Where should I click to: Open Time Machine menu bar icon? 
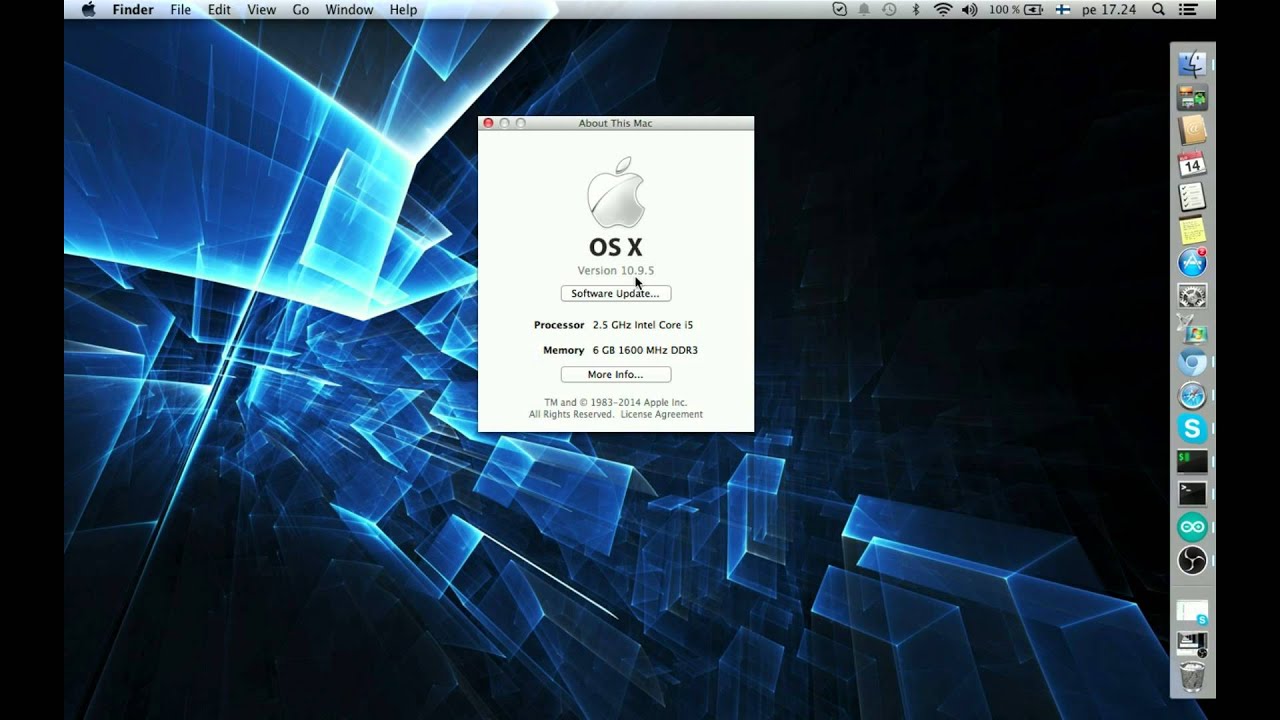tap(889, 9)
